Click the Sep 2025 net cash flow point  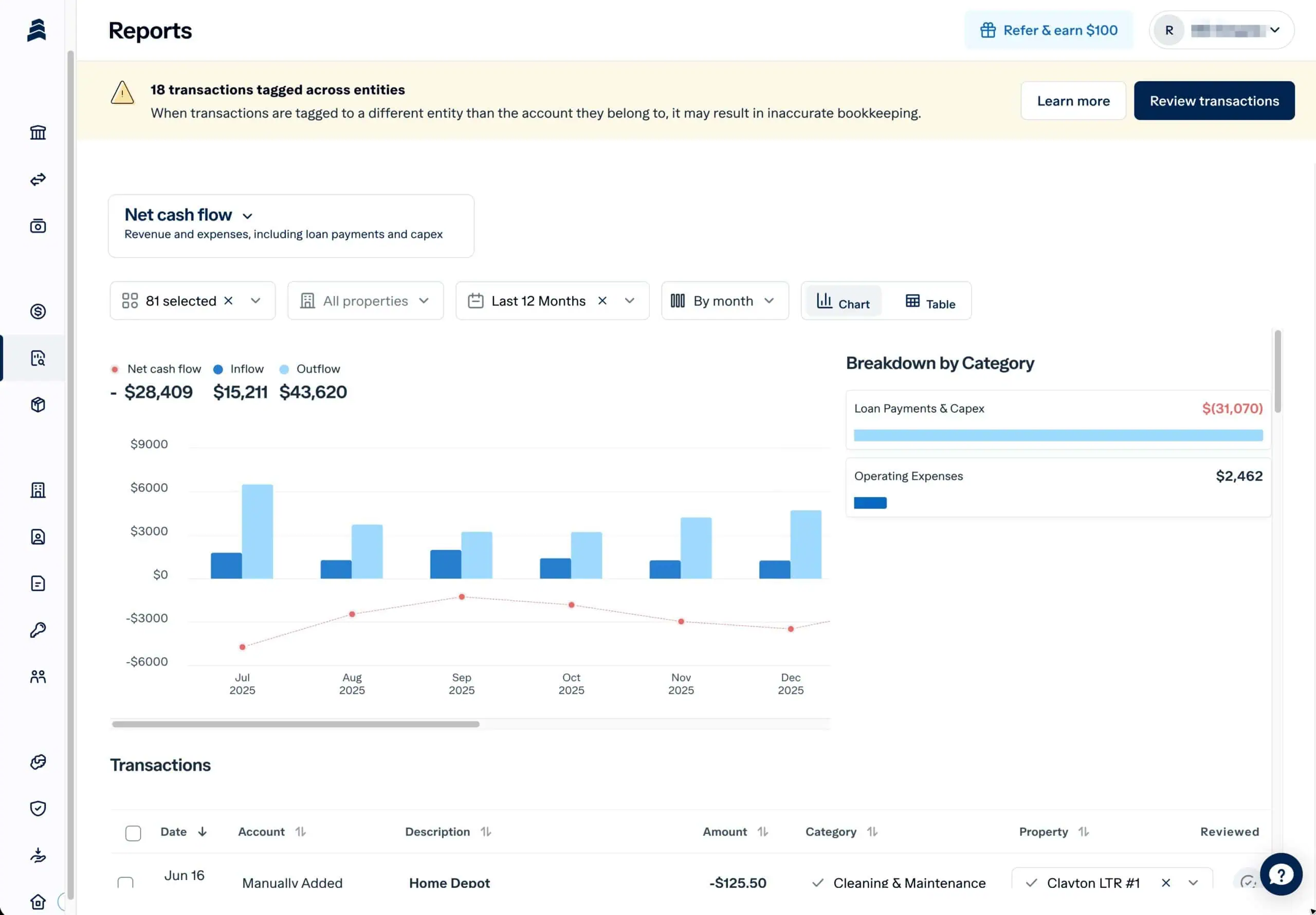[x=462, y=597]
